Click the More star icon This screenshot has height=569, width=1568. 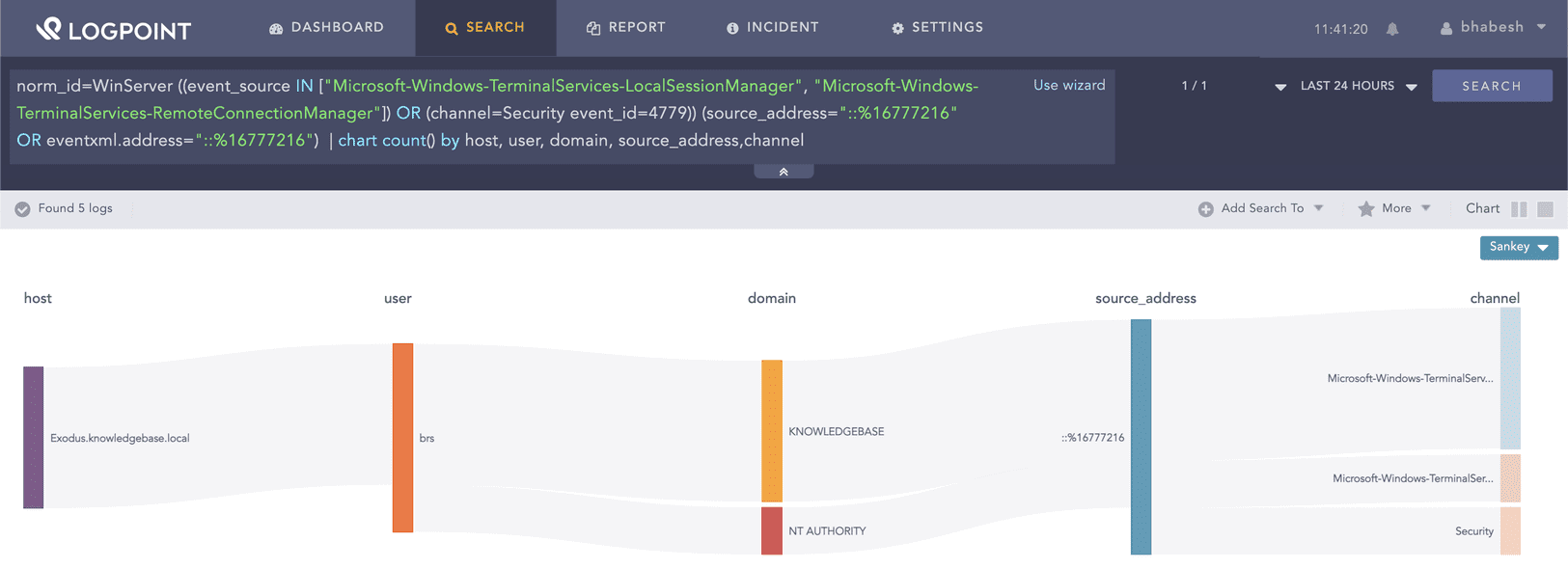(1365, 209)
